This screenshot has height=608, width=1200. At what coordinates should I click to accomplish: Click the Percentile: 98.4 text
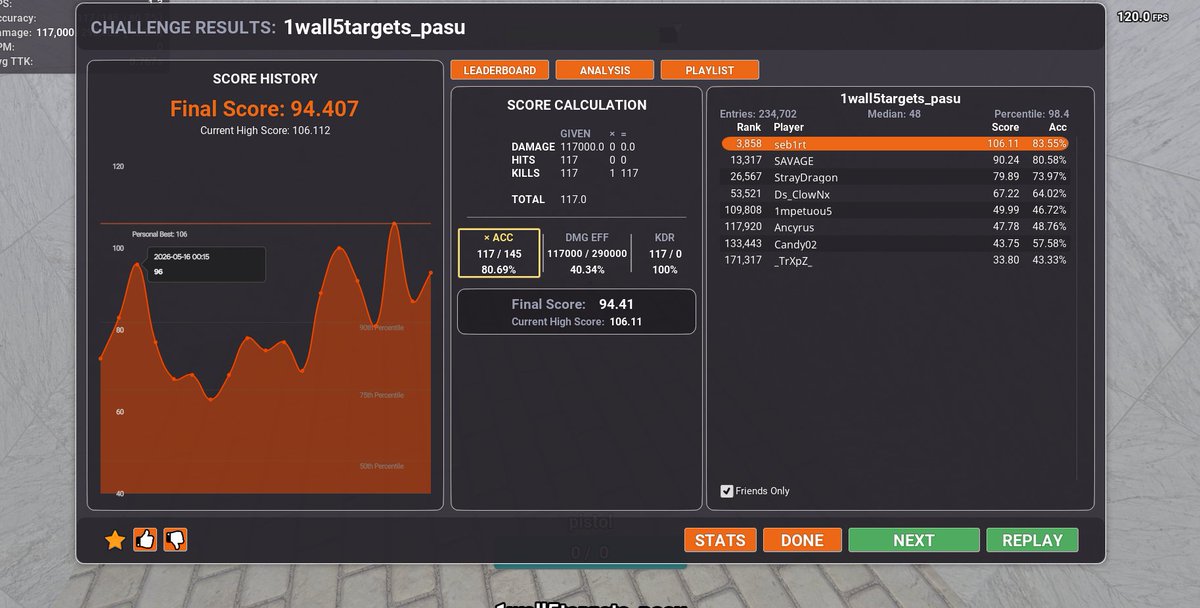(1031, 114)
